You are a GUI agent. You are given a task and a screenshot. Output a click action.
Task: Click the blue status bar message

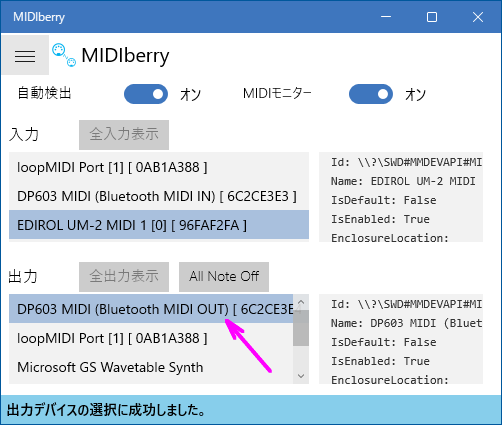[x=251, y=410]
